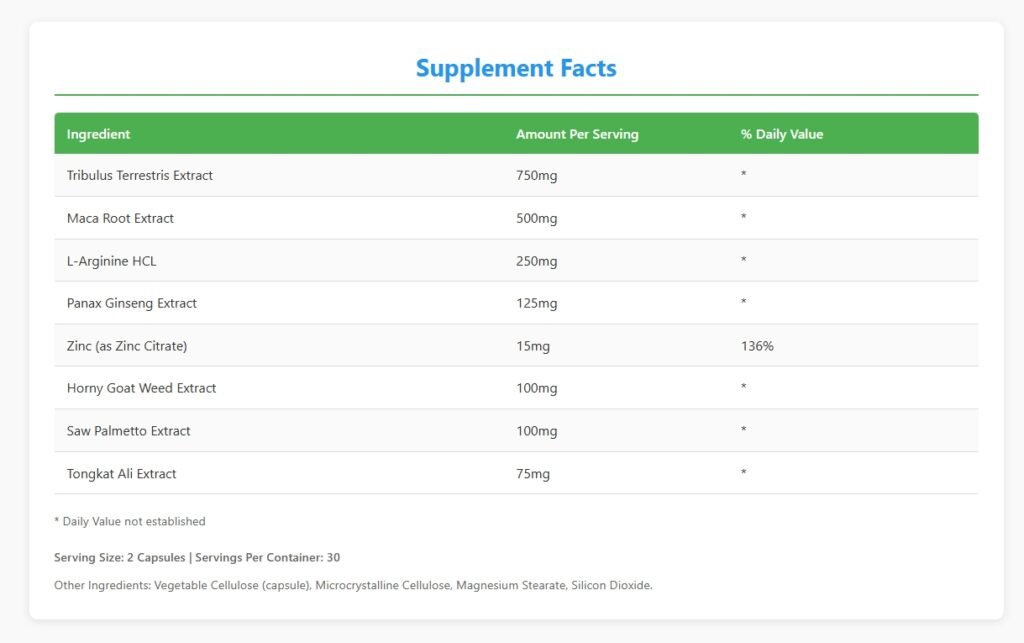Image resolution: width=1024 pixels, height=643 pixels.
Task: Click the % Daily Value column header
Action: 782,134
